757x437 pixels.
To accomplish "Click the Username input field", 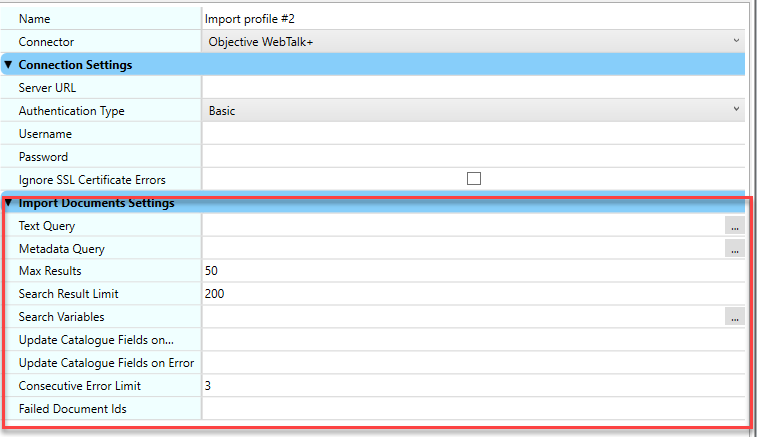I will (x=474, y=134).
